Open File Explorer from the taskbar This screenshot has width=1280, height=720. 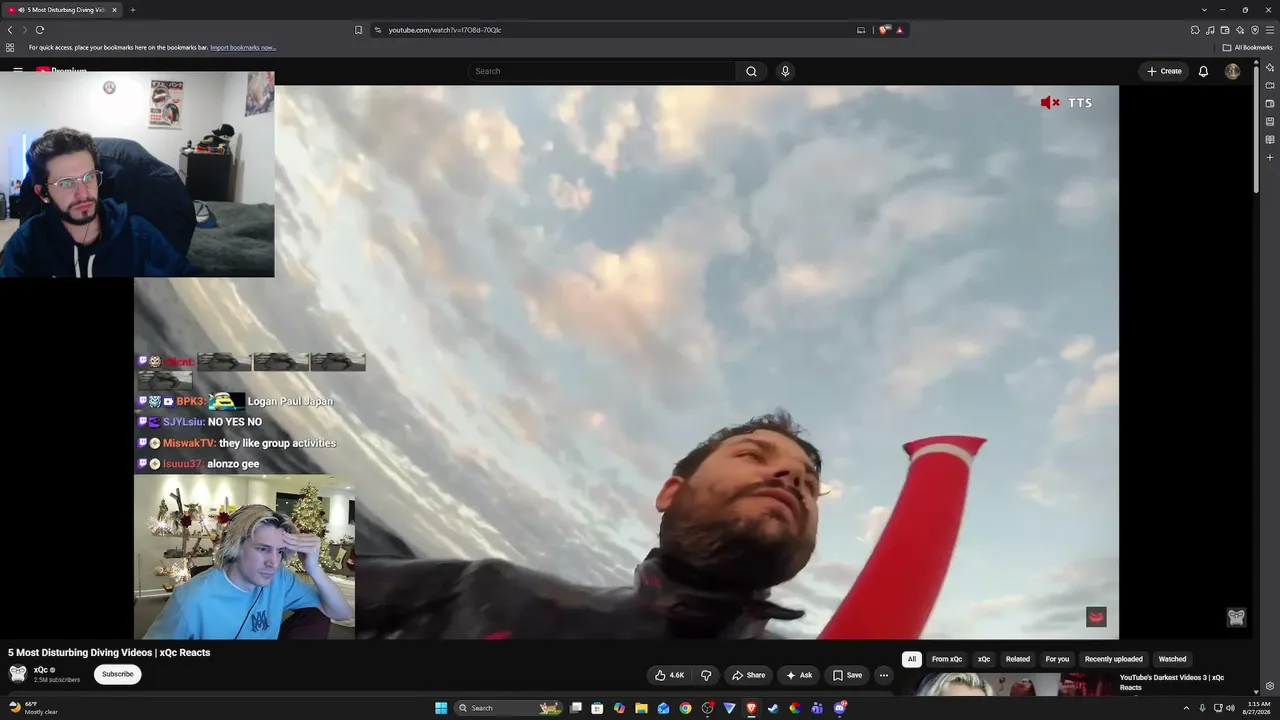click(641, 708)
